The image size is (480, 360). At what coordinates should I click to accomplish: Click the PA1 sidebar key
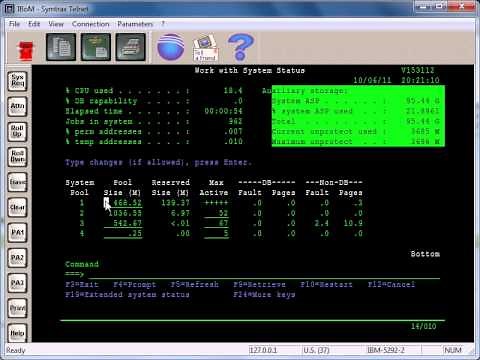(17, 232)
